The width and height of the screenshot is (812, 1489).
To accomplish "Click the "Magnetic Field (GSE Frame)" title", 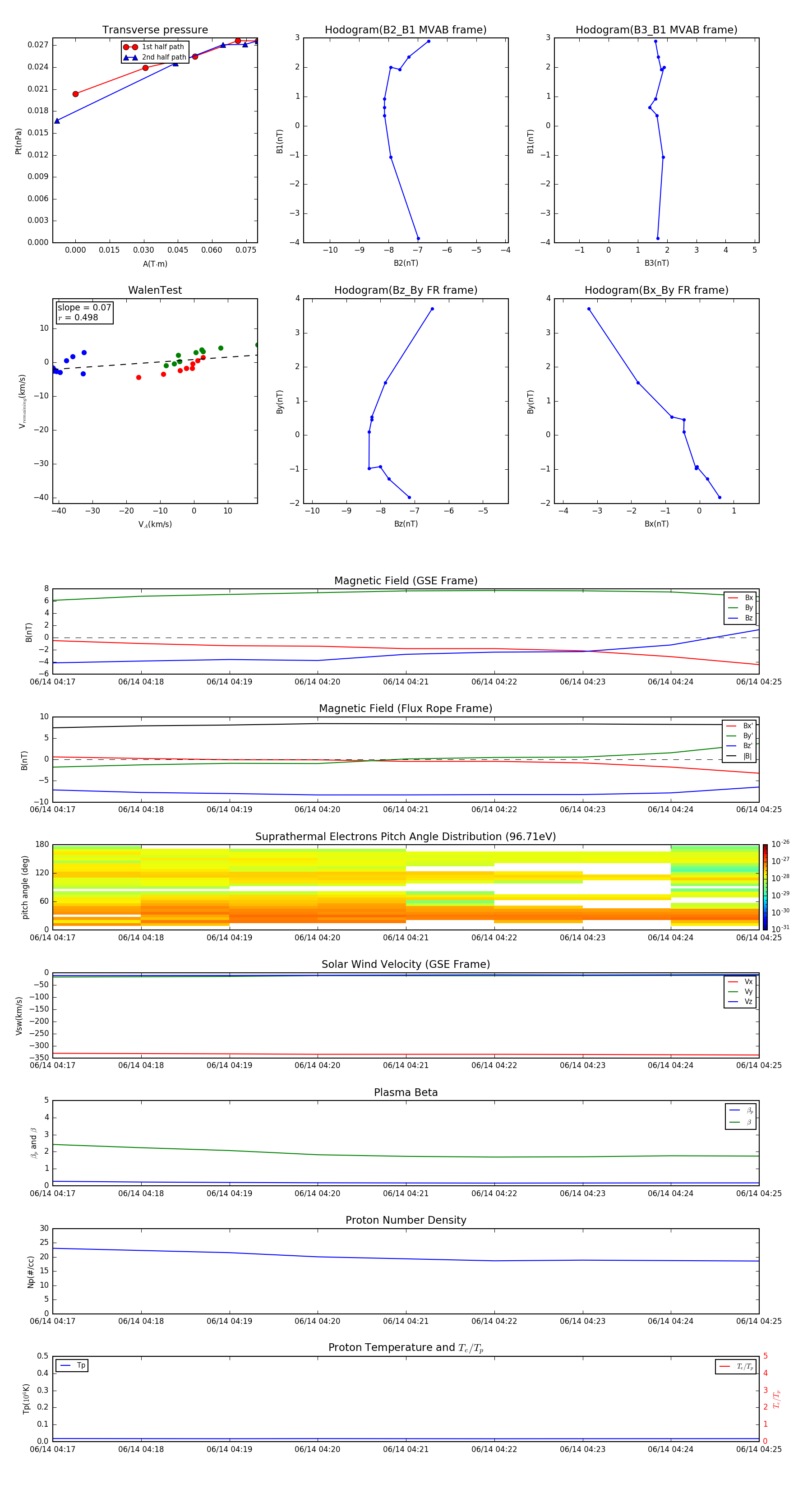I will point(406,581).
